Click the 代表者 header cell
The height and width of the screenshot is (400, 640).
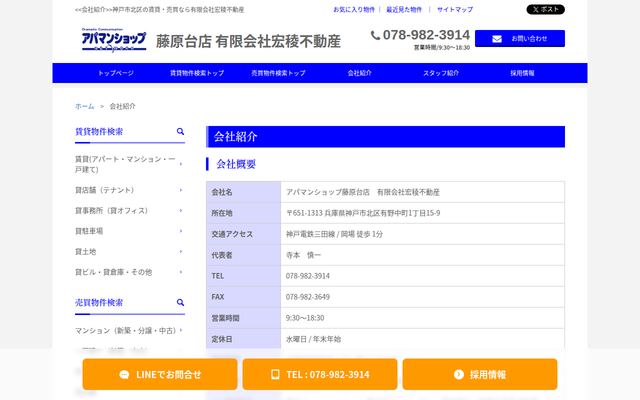tap(243, 255)
